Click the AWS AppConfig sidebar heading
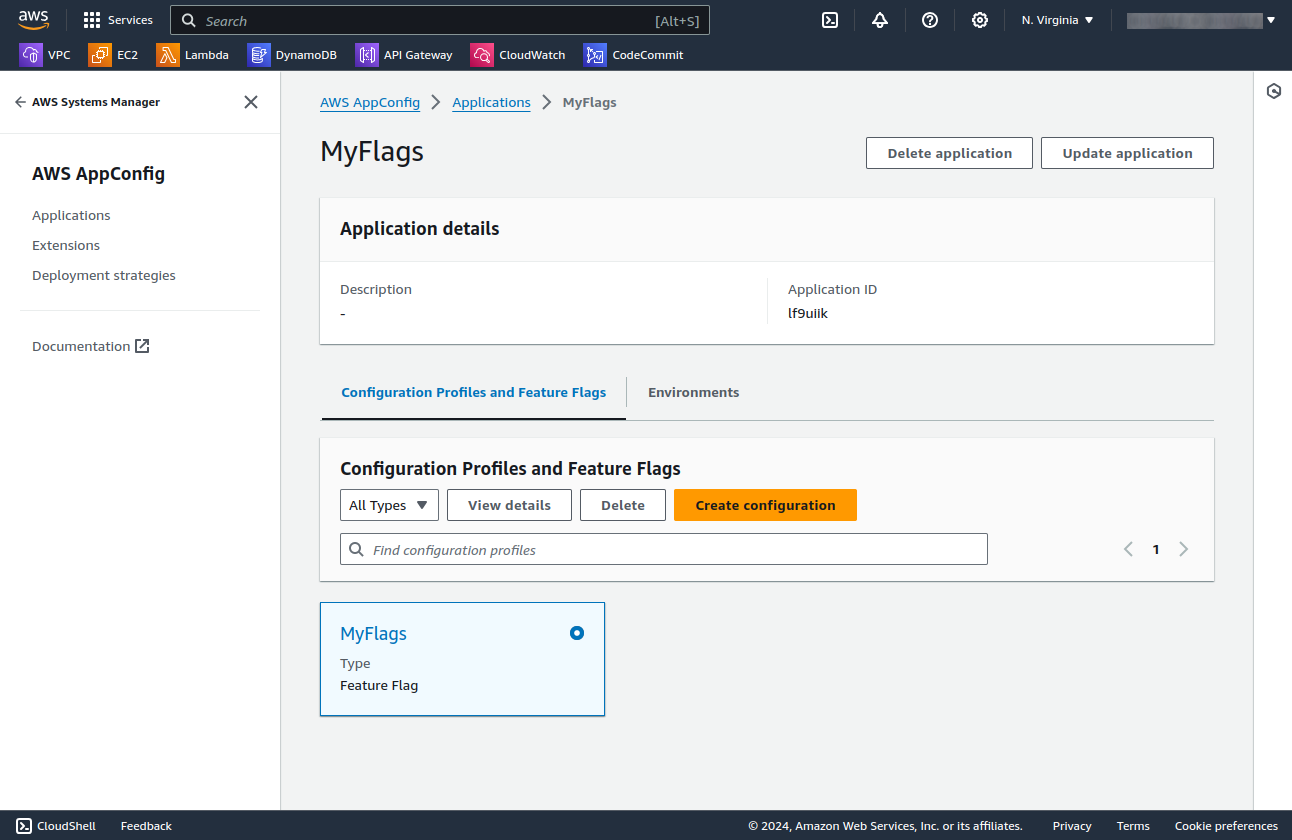This screenshot has height=840, width=1292. (x=98, y=174)
